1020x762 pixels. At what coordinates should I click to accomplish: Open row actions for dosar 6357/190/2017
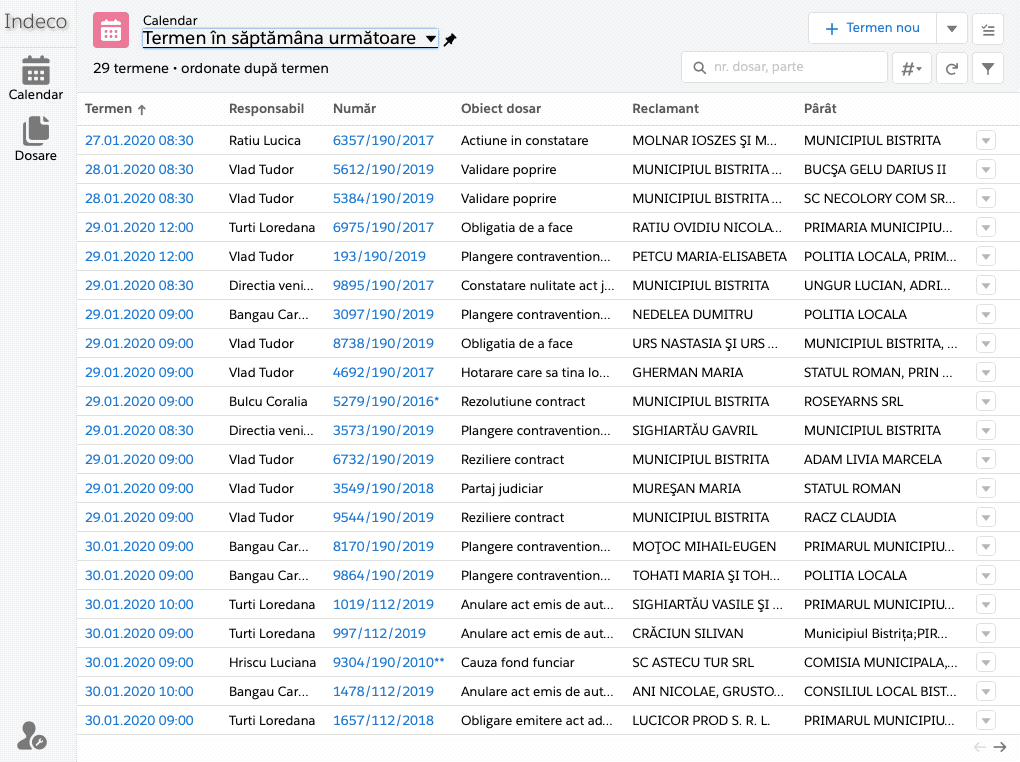click(x=985, y=141)
